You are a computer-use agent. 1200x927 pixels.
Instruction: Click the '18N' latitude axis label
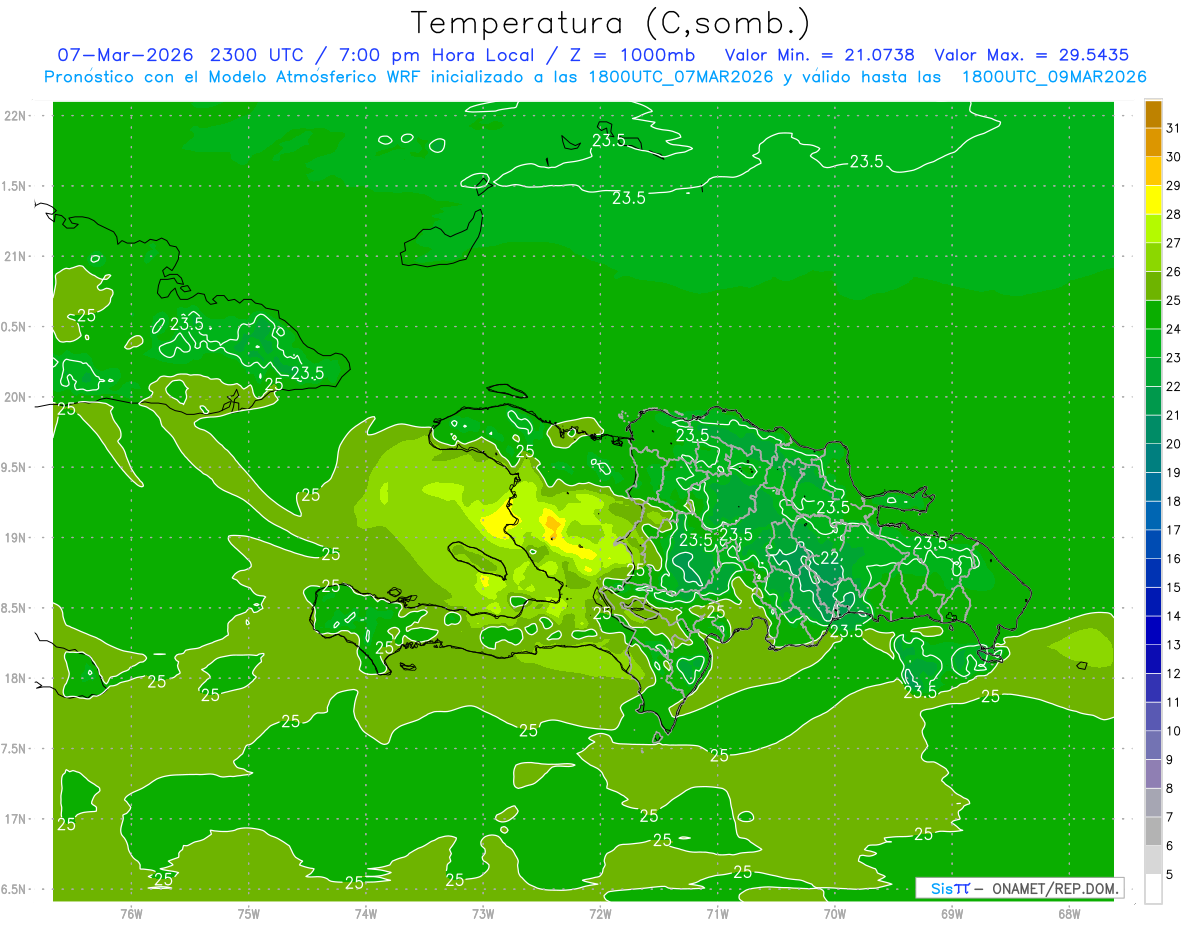18,679
